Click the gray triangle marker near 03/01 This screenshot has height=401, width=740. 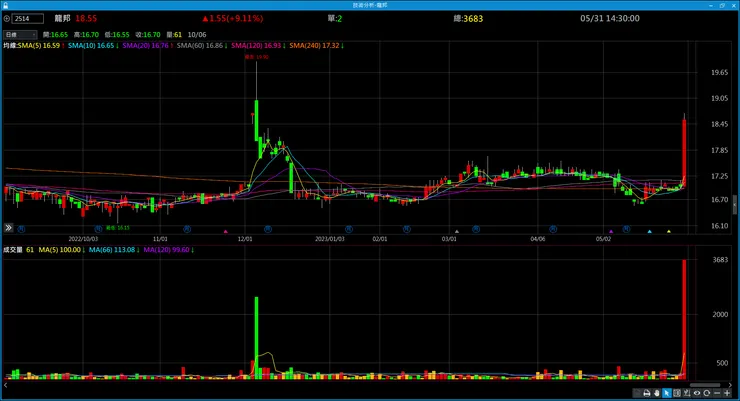(x=457, y=231)
